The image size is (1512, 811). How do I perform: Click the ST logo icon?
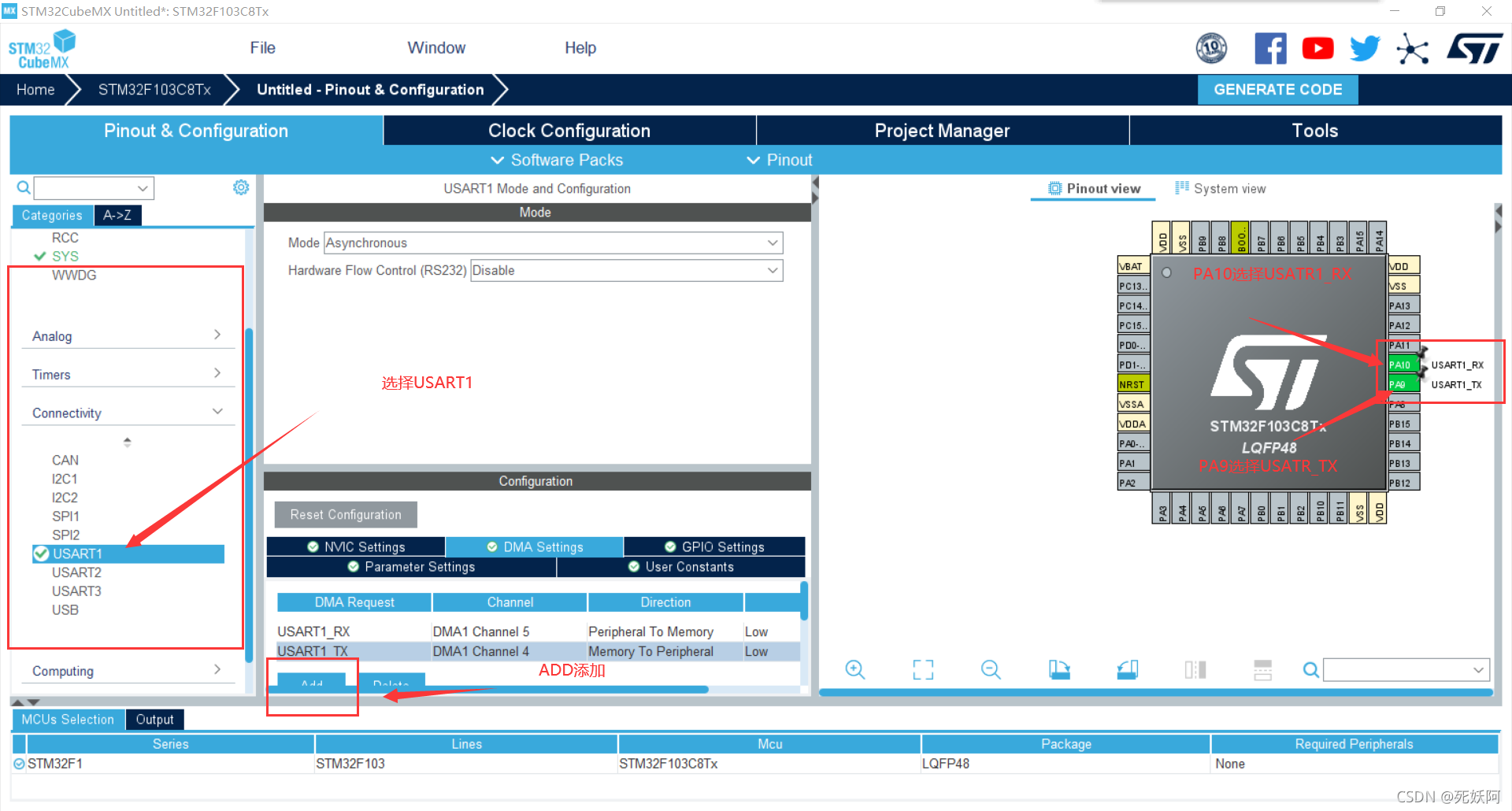tap(1474, 49)
